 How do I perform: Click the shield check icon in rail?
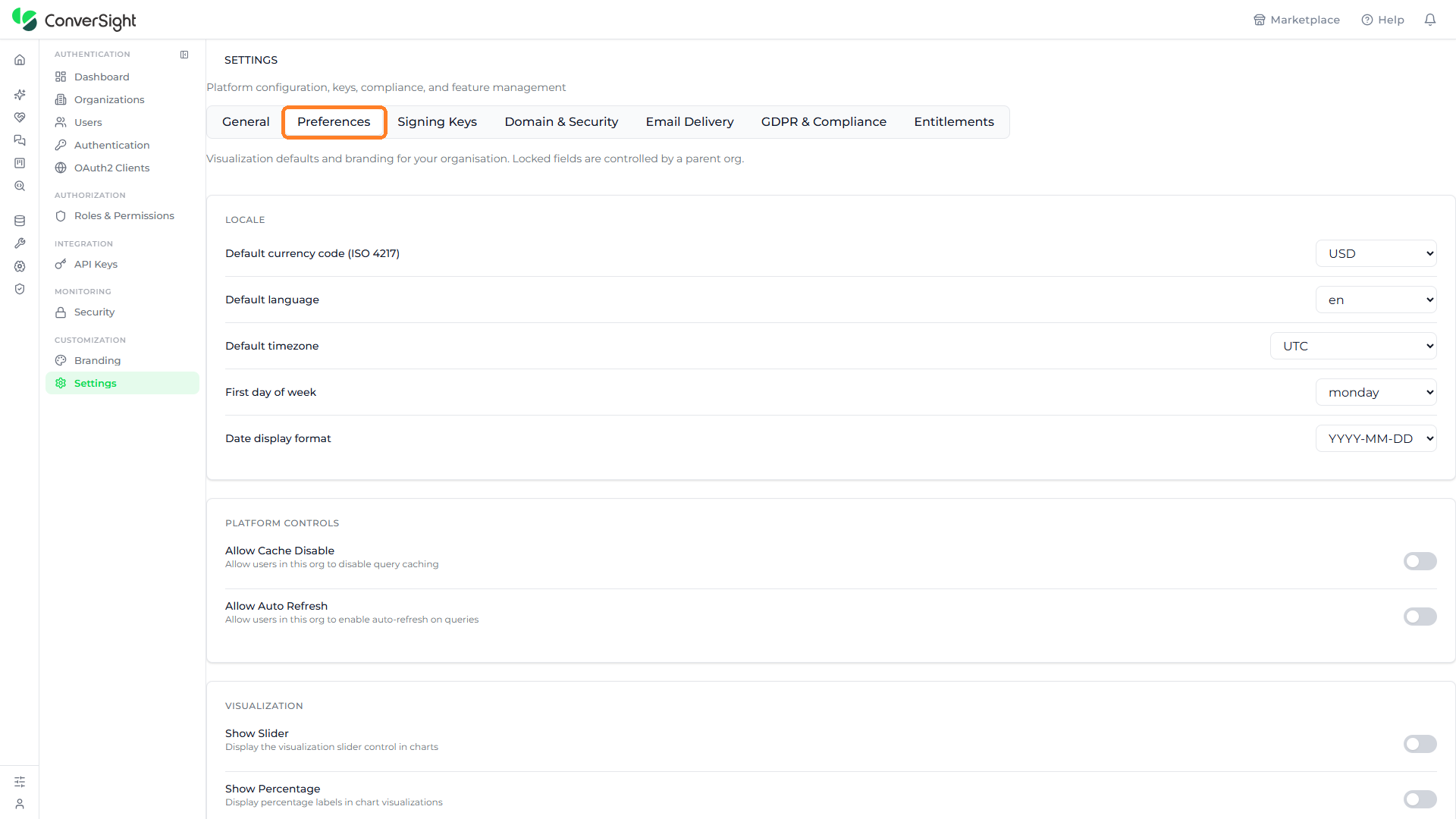(x=20, y=289)
